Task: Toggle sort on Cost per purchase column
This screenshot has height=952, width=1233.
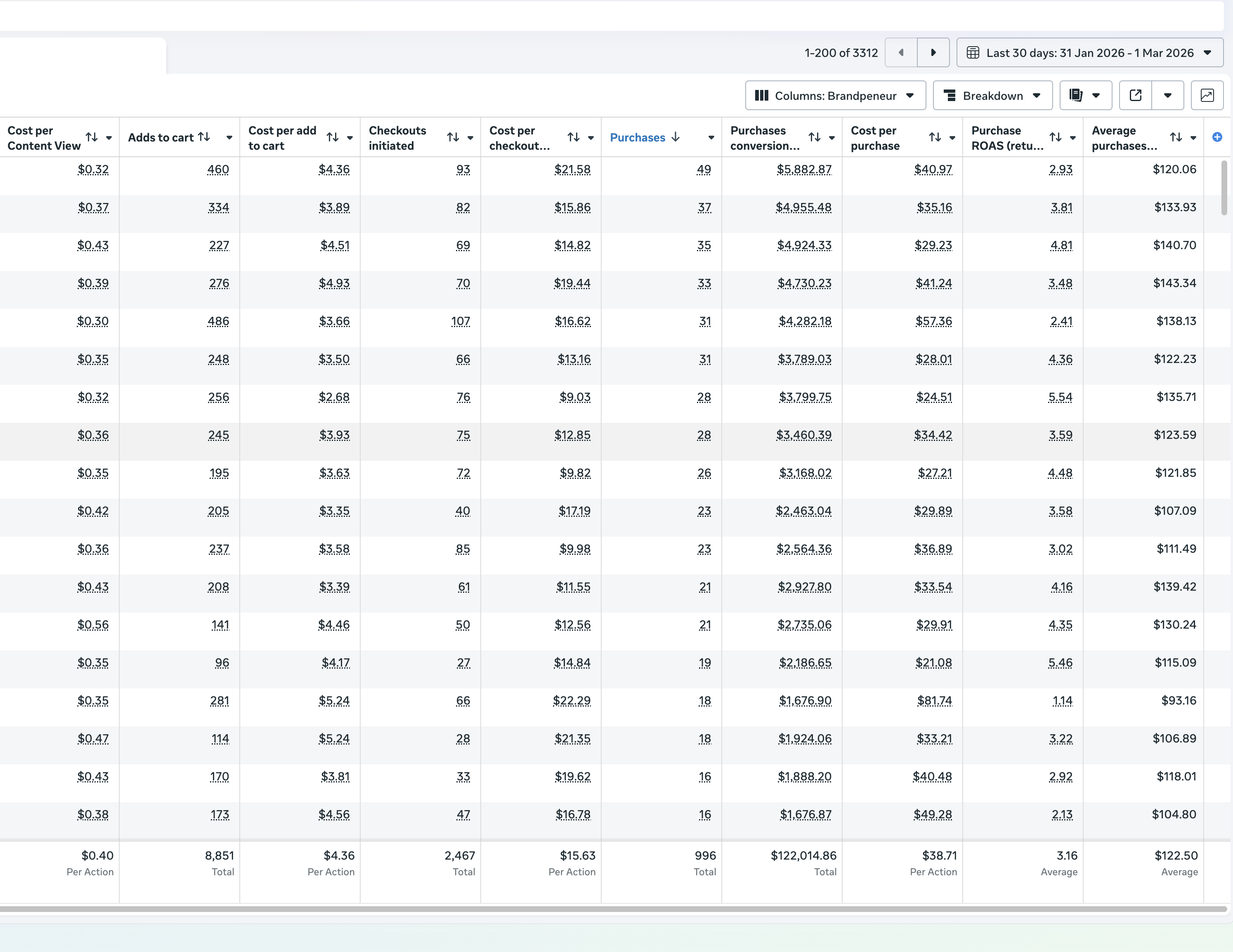Action: point(934,137)
